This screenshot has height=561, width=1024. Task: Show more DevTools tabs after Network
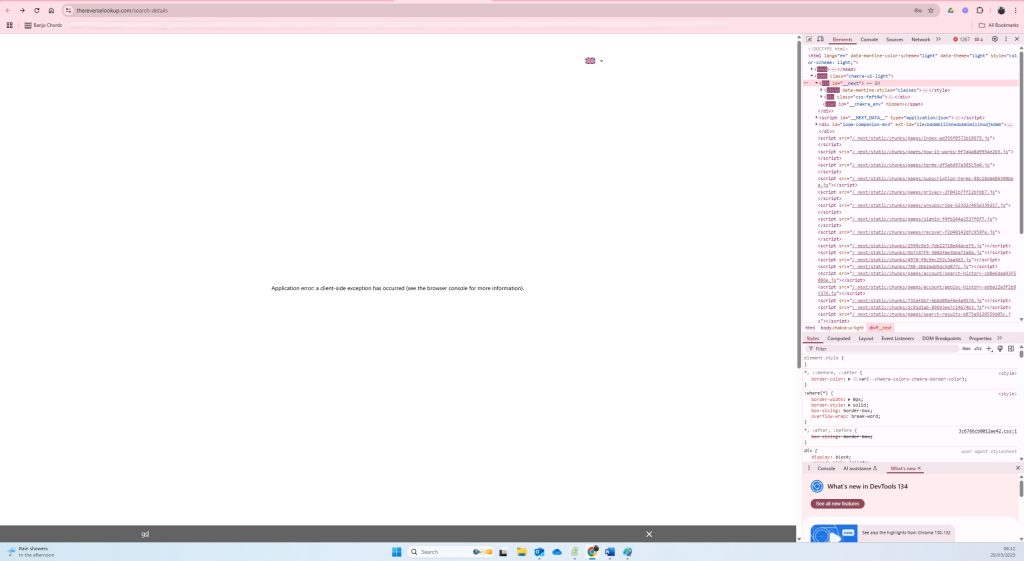click(938, 39)
